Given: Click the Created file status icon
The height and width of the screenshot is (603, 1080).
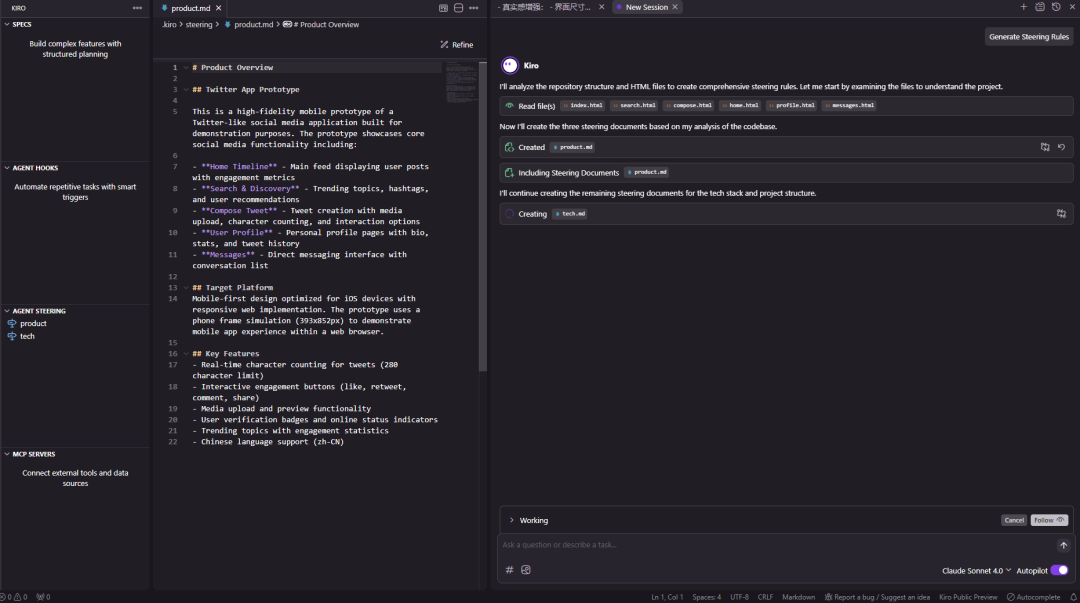Looking at the screenshot, I should pos(510,147).
